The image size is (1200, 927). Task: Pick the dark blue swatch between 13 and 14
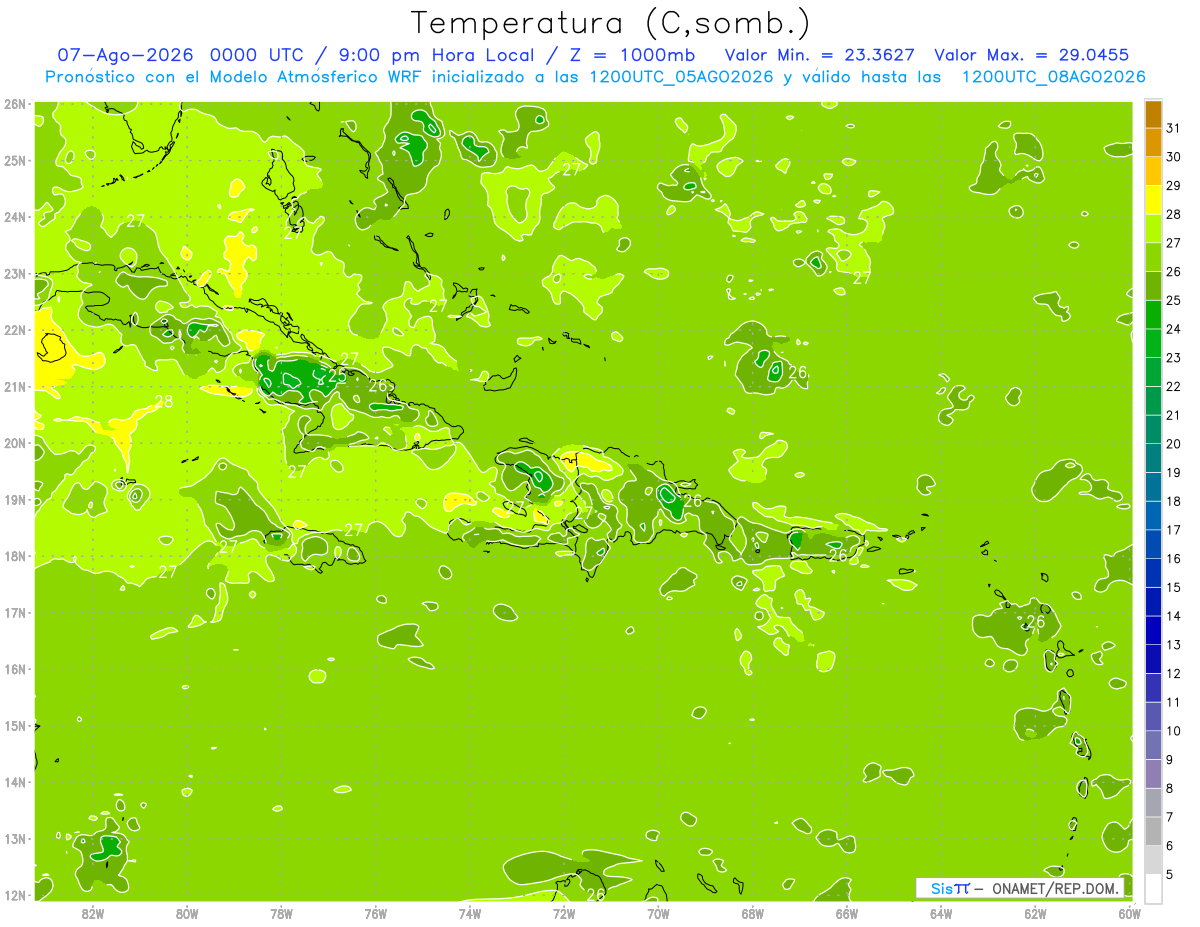1153,630
